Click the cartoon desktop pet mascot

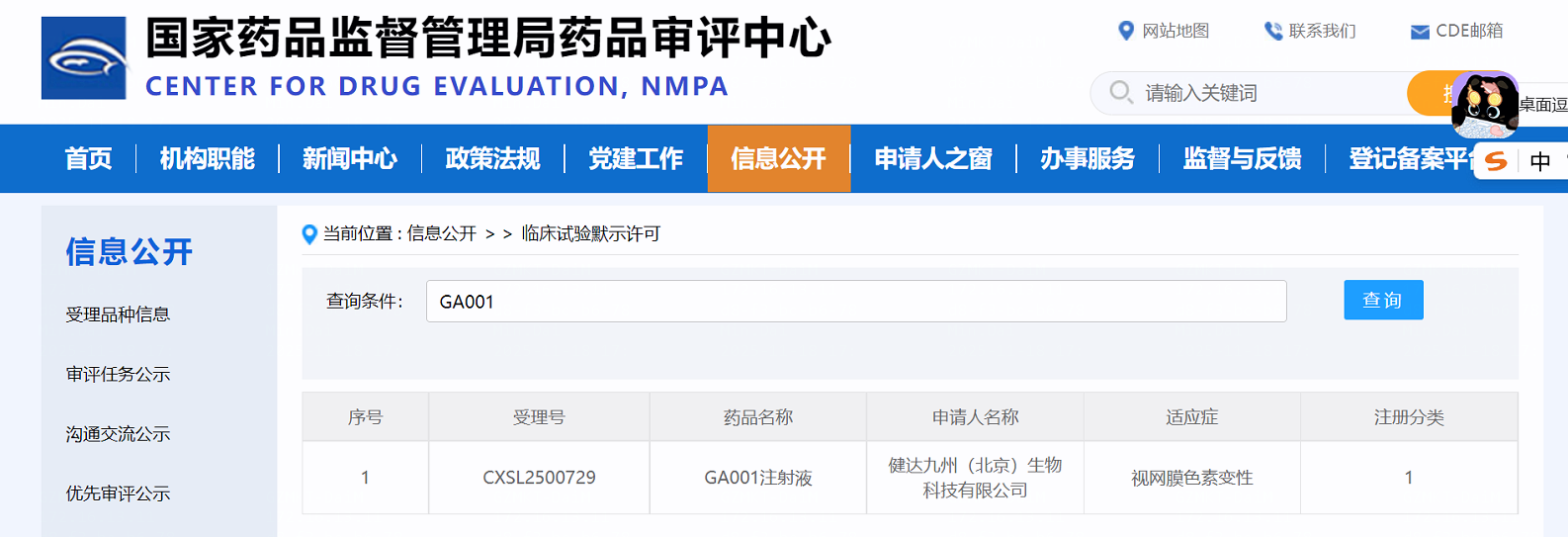(1484, 105)
